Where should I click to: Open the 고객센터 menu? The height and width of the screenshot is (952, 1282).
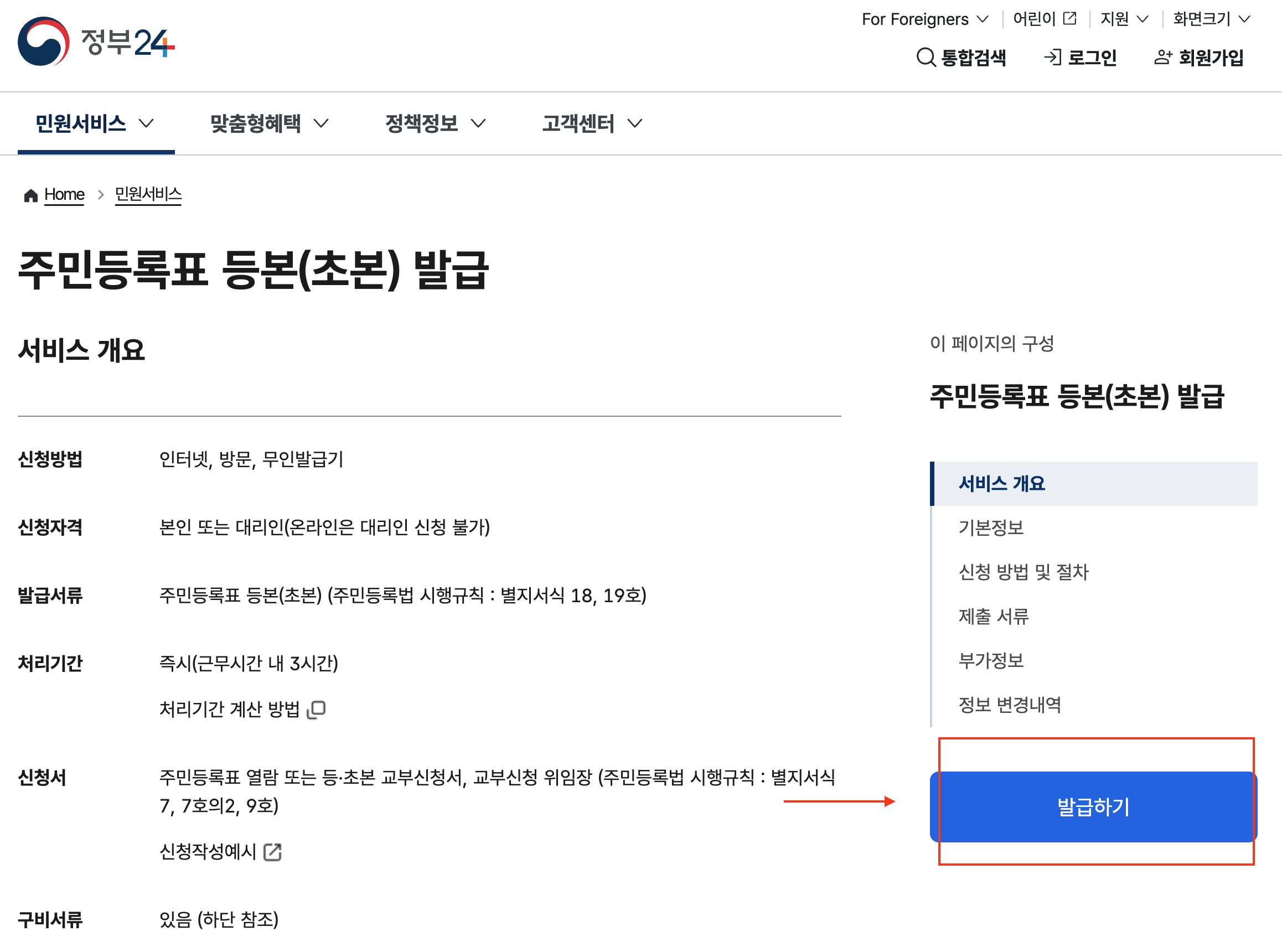(x=592, y=123)
